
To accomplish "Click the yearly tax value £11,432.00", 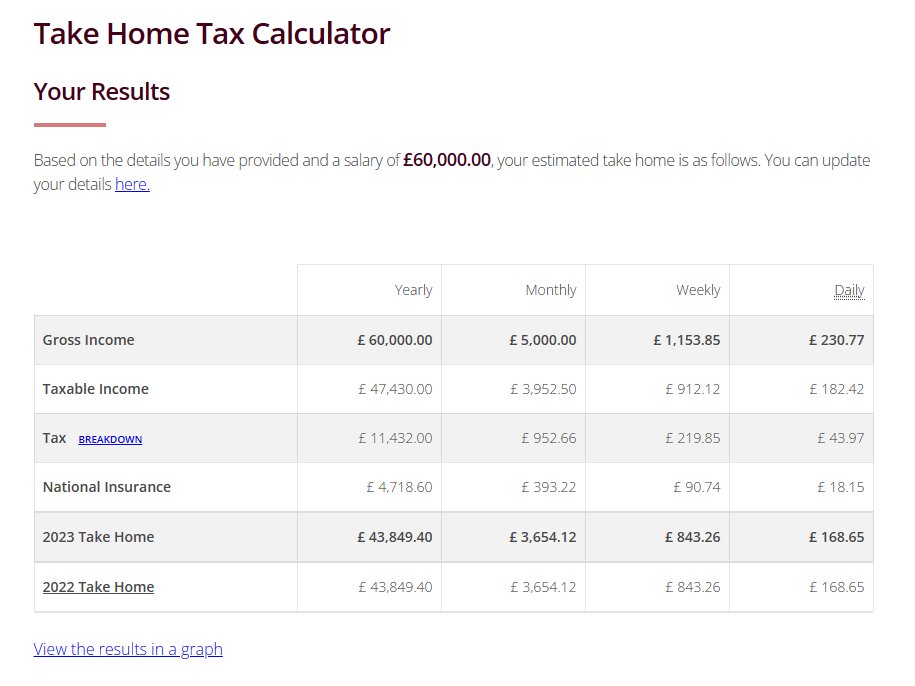I will coord(395,438).
